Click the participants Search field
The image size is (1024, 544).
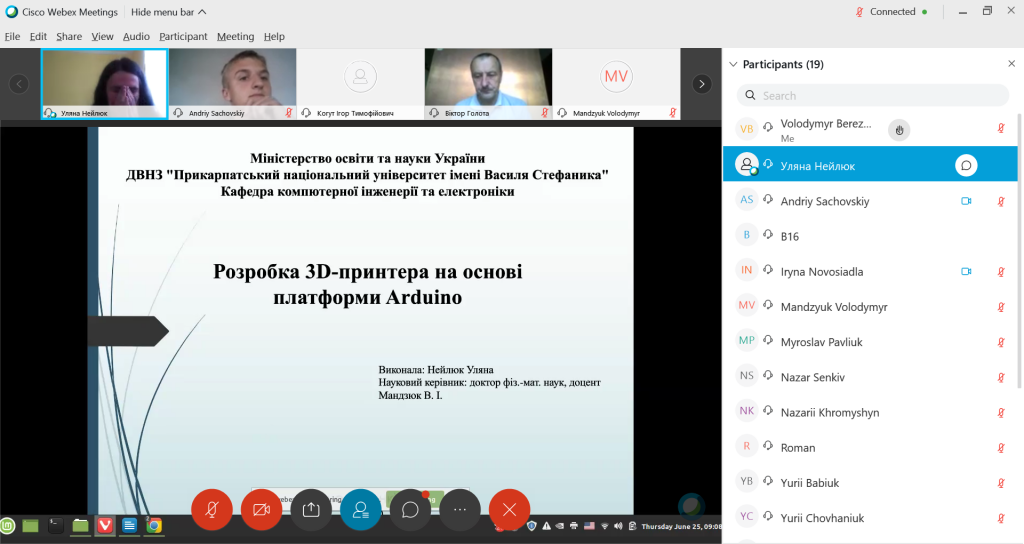tap(872, 95)
